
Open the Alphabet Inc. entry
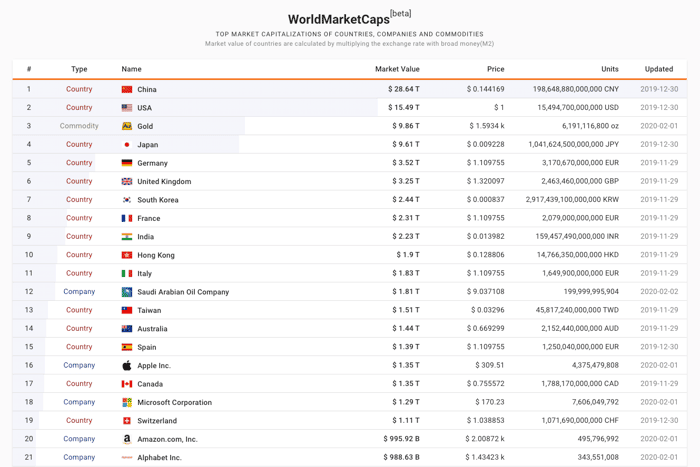coord(159,458)
